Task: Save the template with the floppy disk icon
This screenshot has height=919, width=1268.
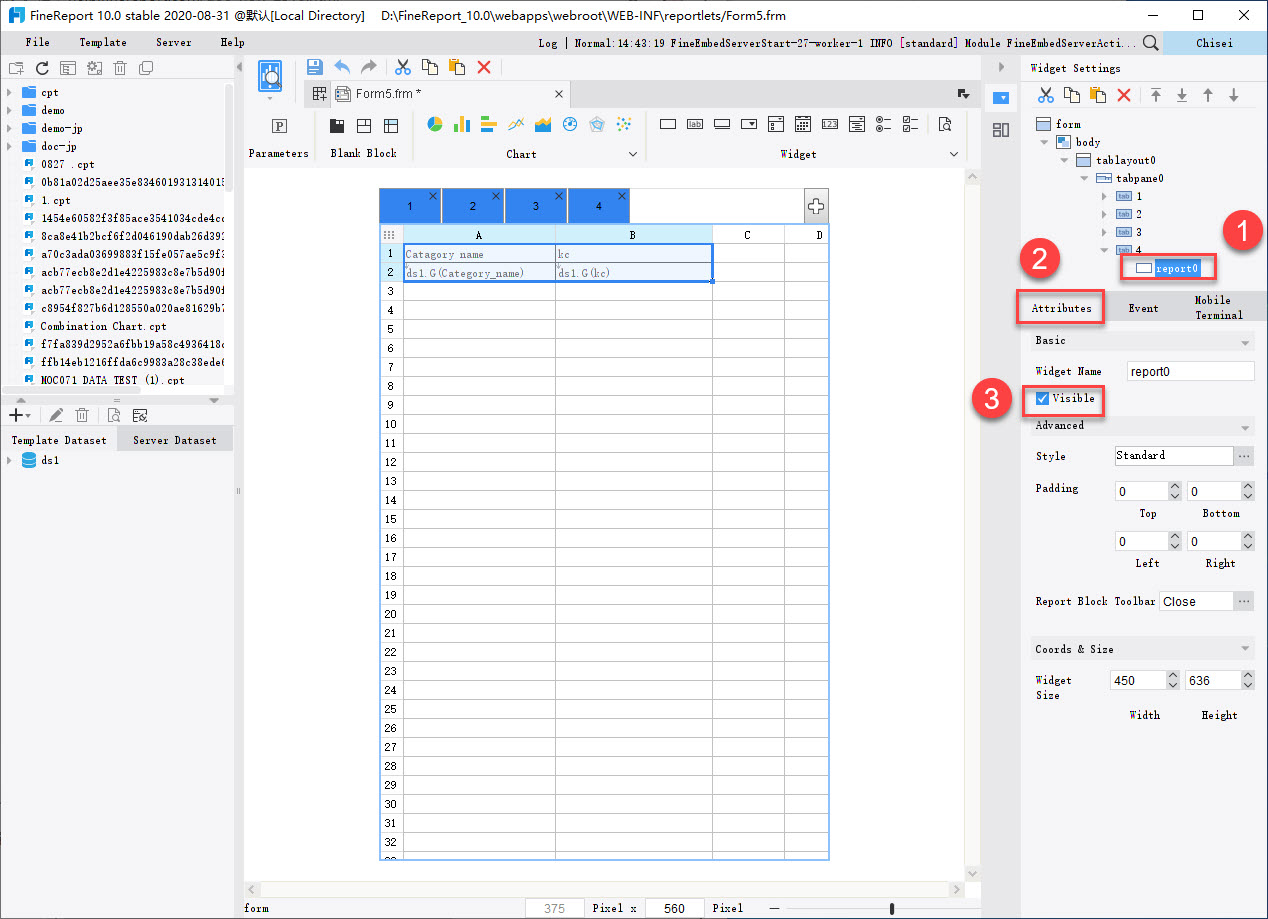Action: (314, 67)
